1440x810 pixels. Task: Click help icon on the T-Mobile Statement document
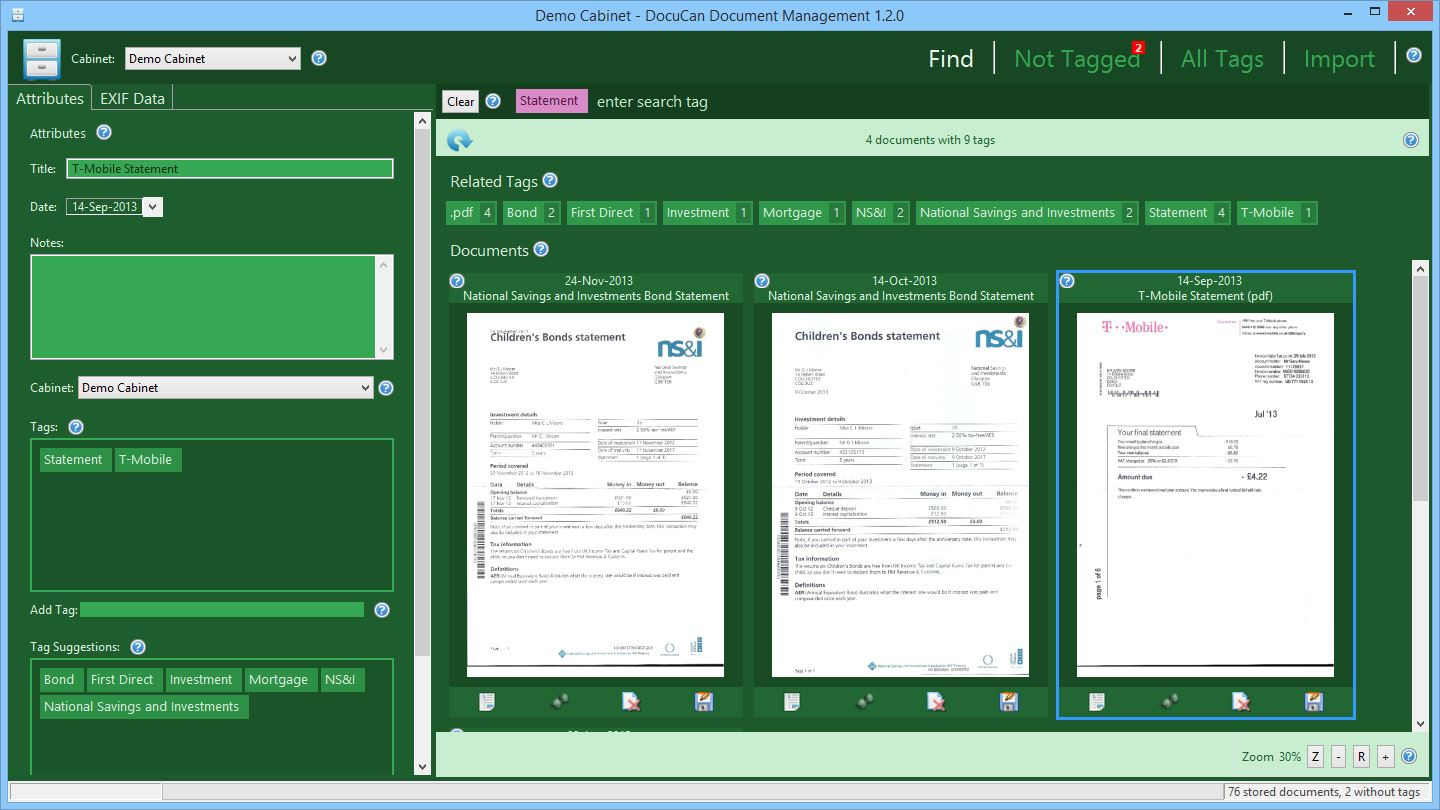click(1067, 281)
